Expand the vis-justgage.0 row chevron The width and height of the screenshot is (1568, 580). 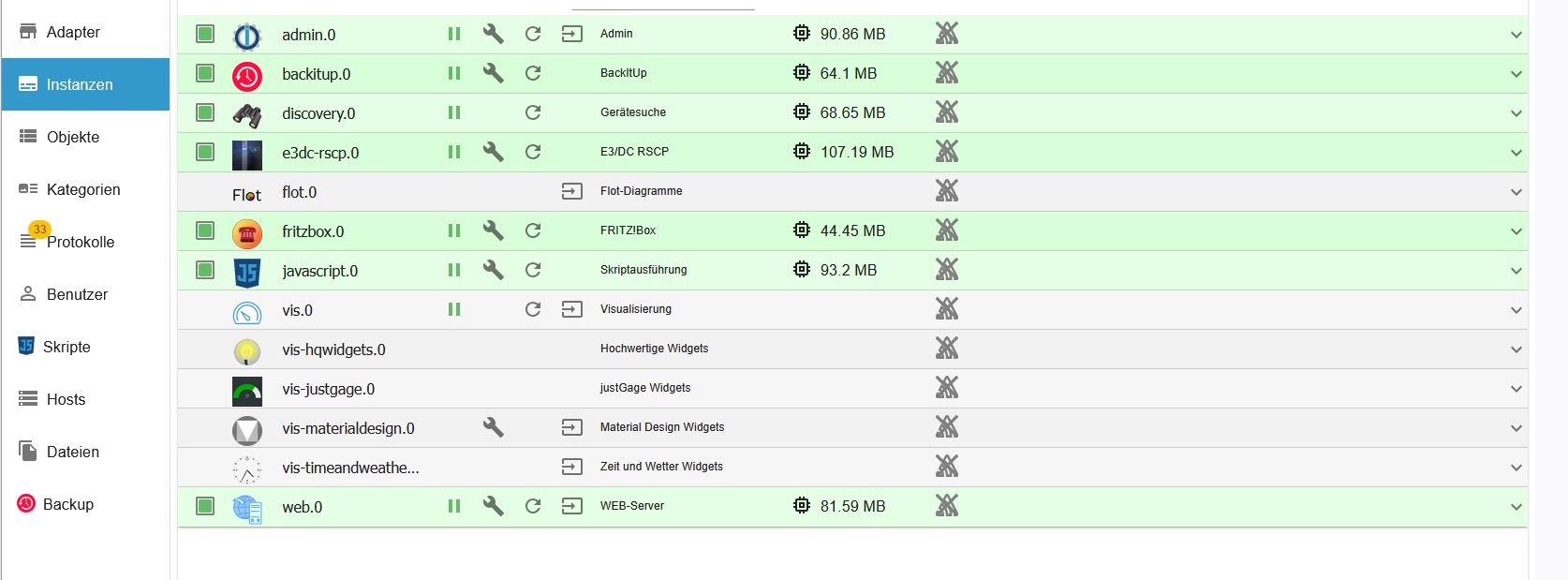tap(1516, 389)
